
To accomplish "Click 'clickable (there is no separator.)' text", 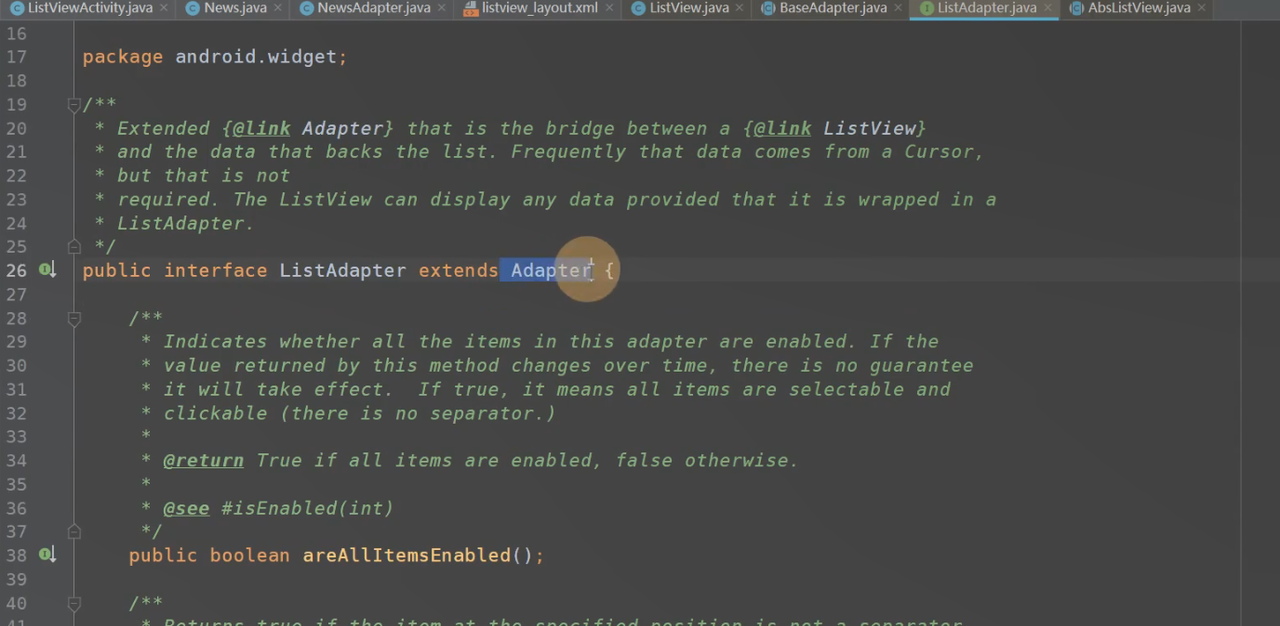I will pos(360,413).
